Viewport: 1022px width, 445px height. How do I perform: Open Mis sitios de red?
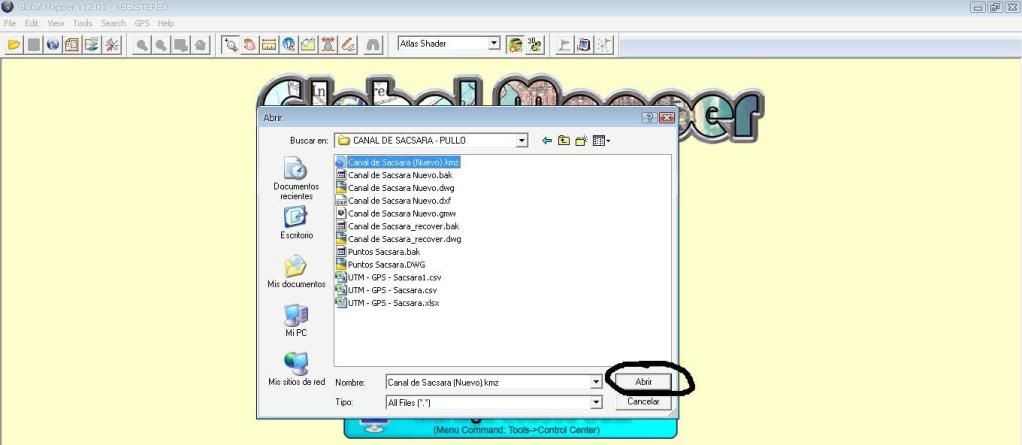(297, 369)
